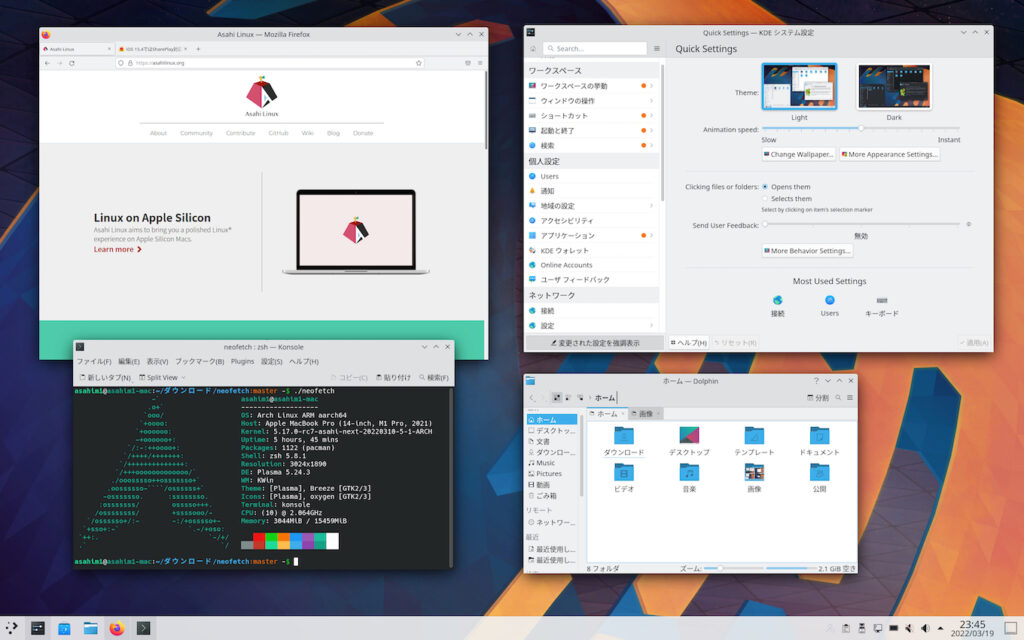The image size is (1024, 640).
Task: Launch Firefox from the taskbar
Action: click(x=118, y=629)
